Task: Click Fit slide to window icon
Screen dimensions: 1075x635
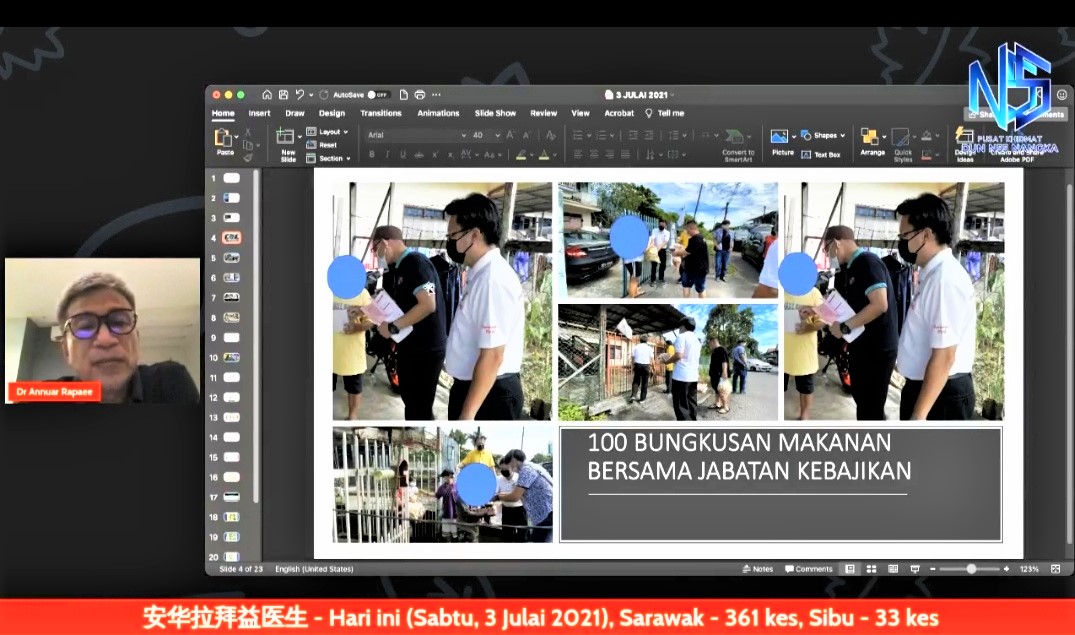Action: (1055, 569)
